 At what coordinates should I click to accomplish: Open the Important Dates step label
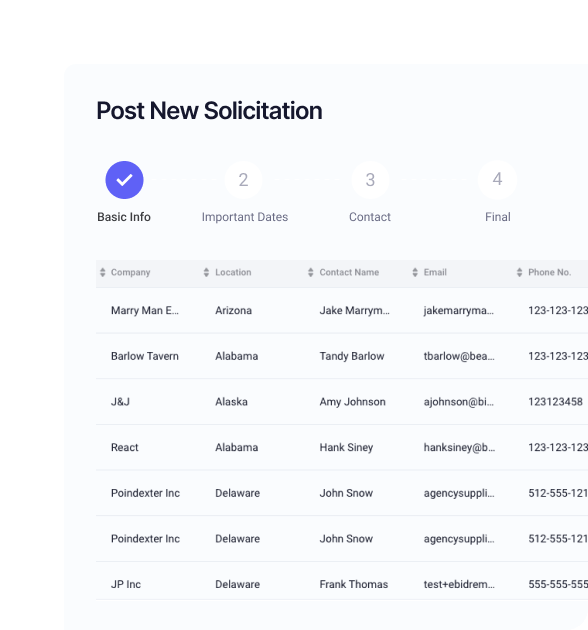pos(245,217)
